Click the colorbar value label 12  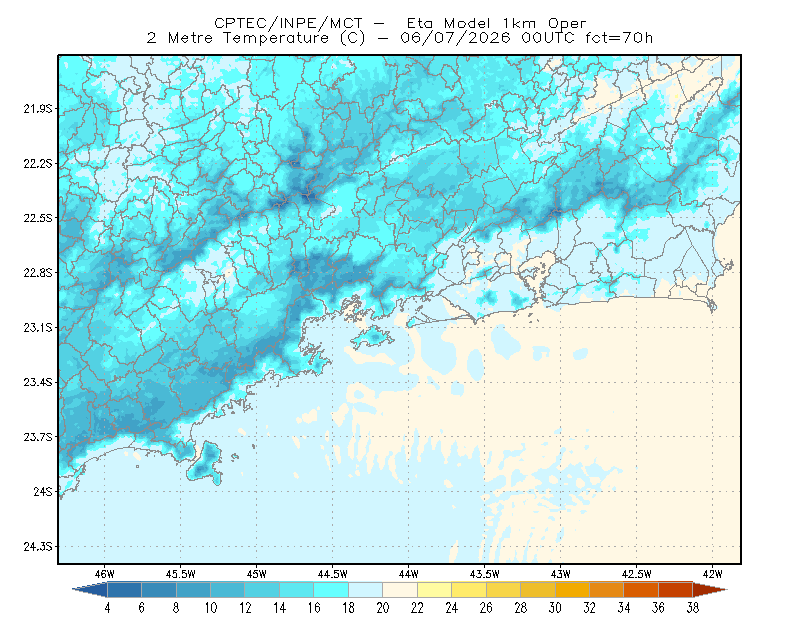[245, 608]
